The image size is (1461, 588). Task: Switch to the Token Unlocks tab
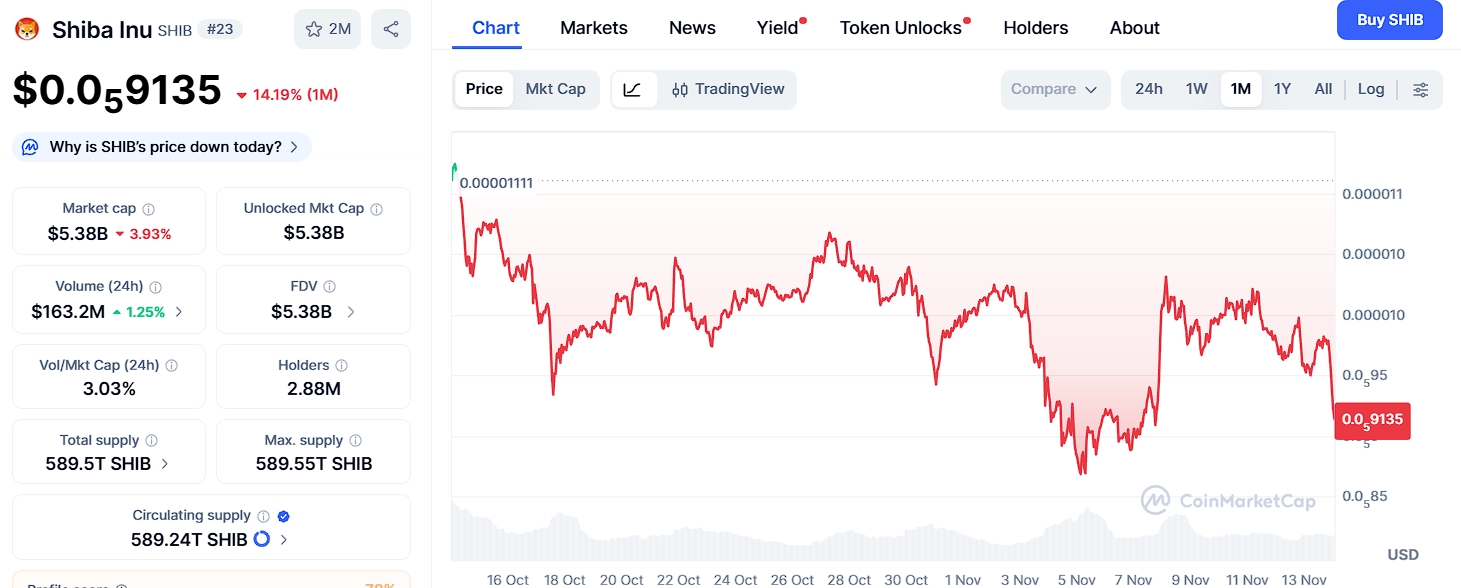click(900, 28)
